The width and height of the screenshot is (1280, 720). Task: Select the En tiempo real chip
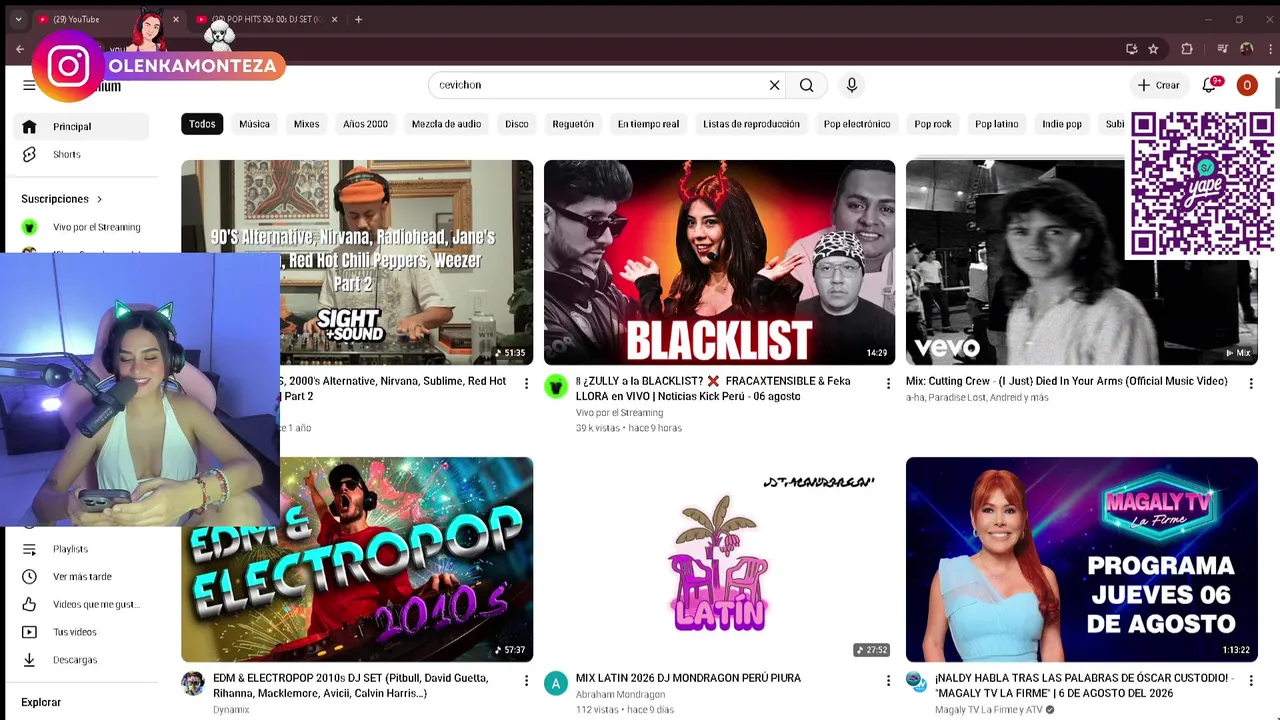(648, 124)
